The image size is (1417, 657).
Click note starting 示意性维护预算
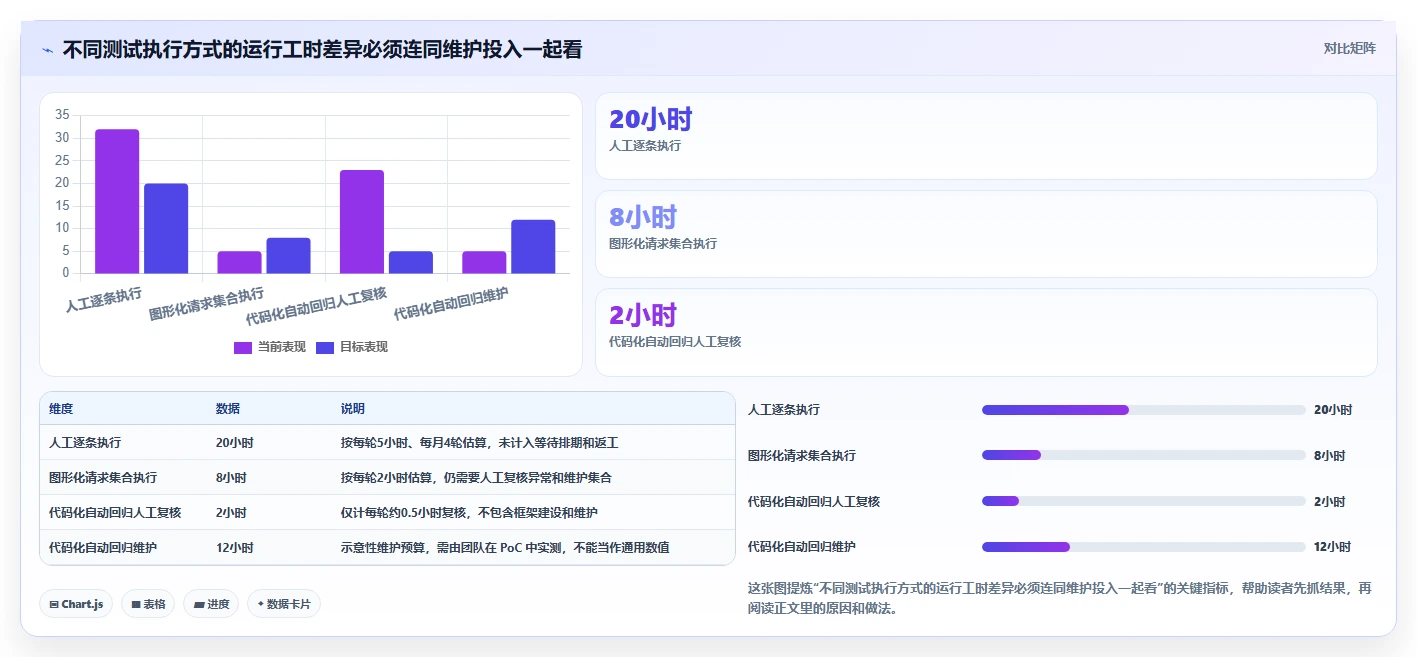pyautogui.click(x=505, y=547)
